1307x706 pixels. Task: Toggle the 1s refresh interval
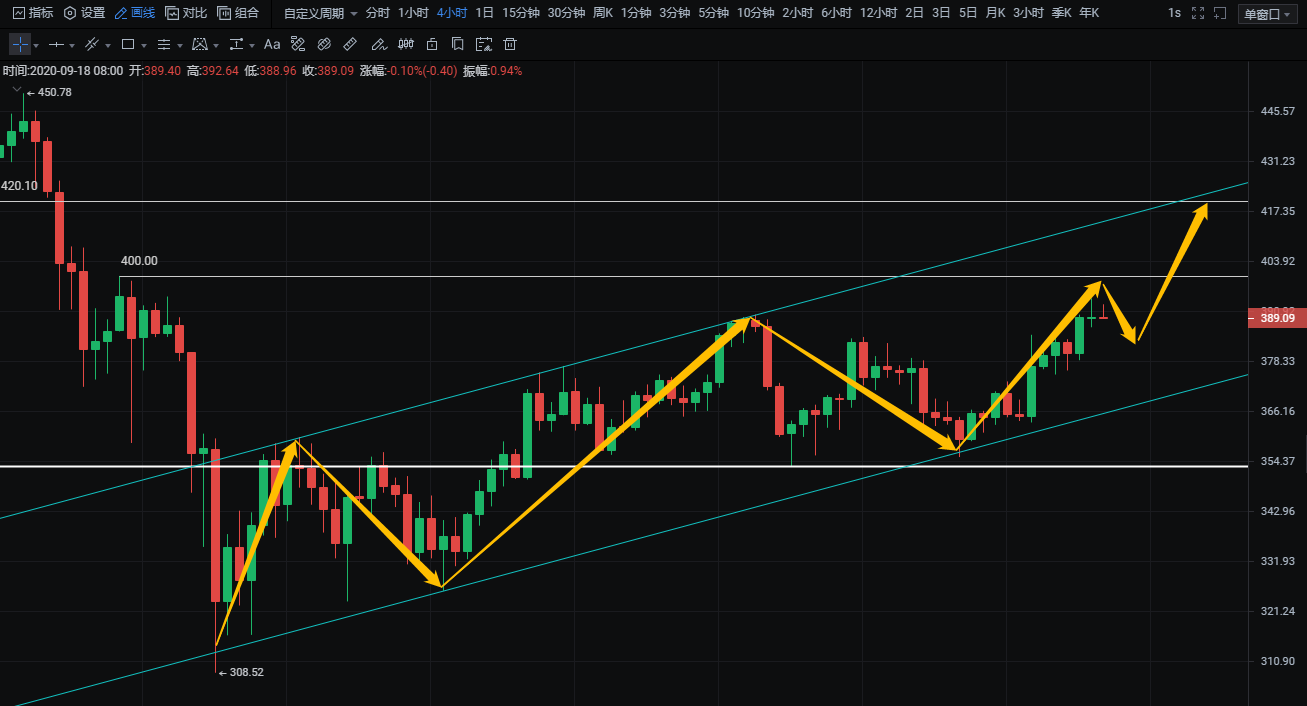point(1174,14)
